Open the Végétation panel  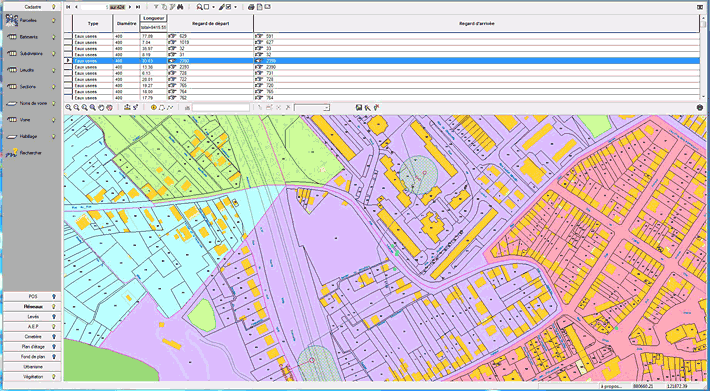tap(32, 377)
